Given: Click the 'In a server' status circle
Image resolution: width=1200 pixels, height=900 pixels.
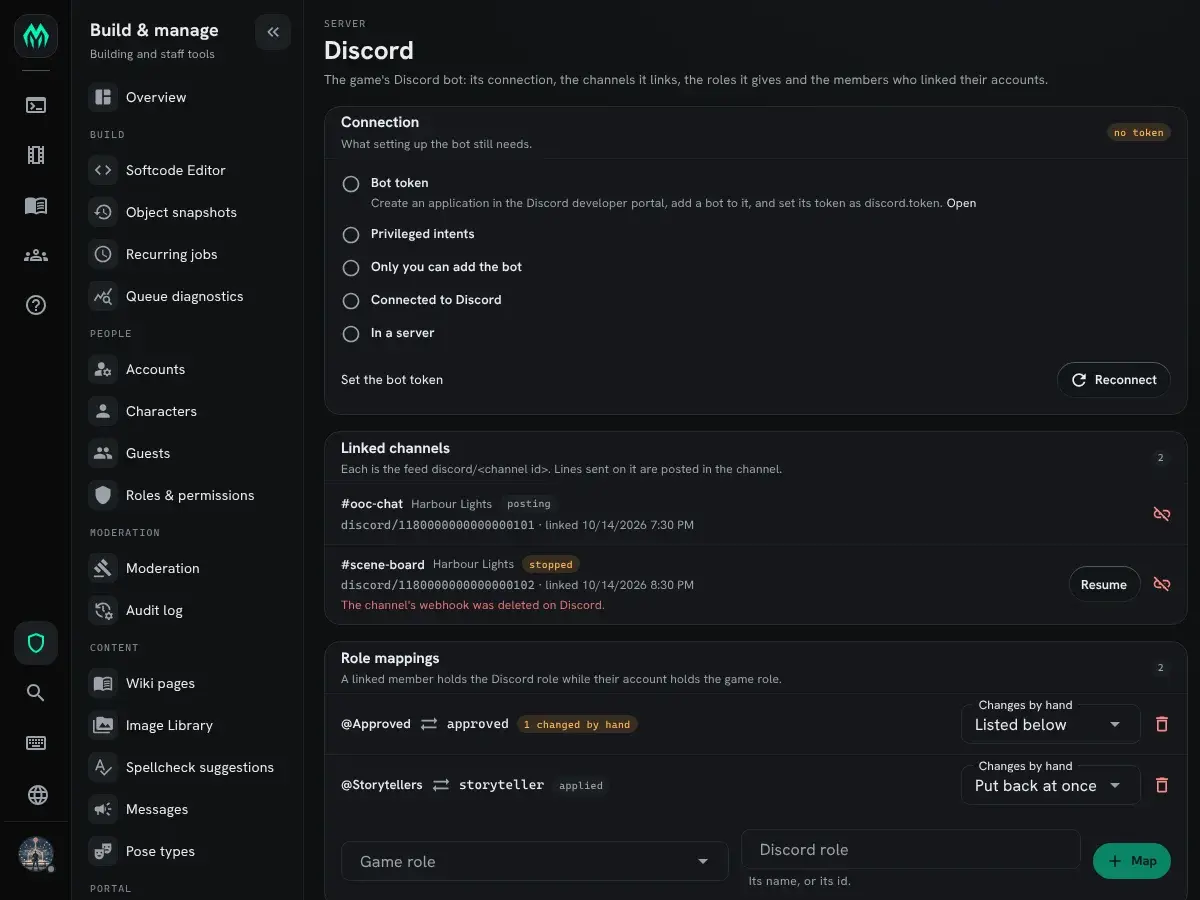Looking at the screenshot, I should click(x=351, y=334).
